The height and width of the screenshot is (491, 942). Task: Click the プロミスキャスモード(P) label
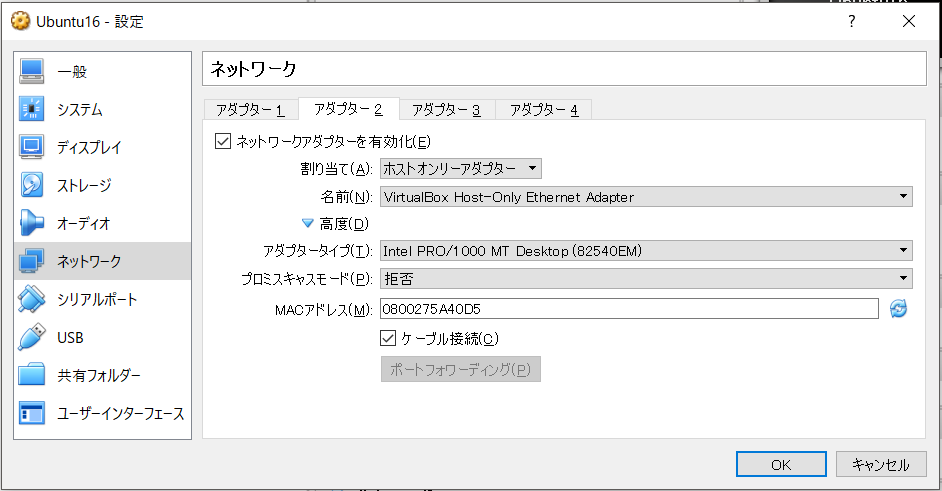pos(307,278)
